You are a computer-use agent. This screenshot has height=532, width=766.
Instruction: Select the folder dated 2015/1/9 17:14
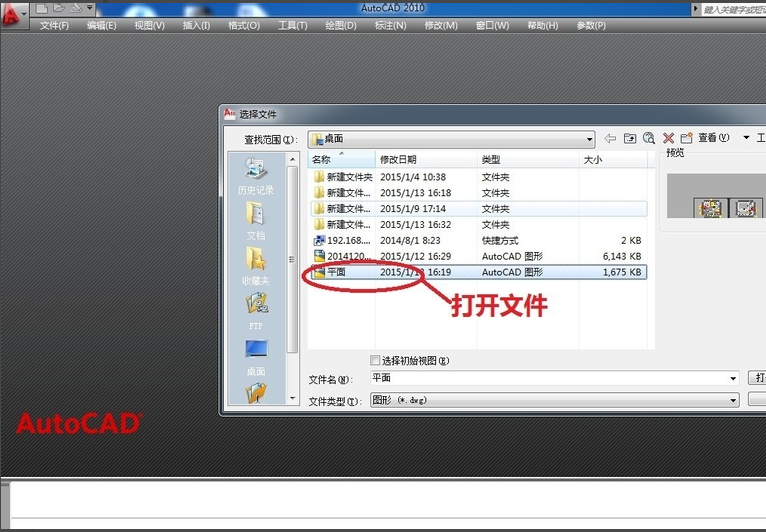(479, 209)
